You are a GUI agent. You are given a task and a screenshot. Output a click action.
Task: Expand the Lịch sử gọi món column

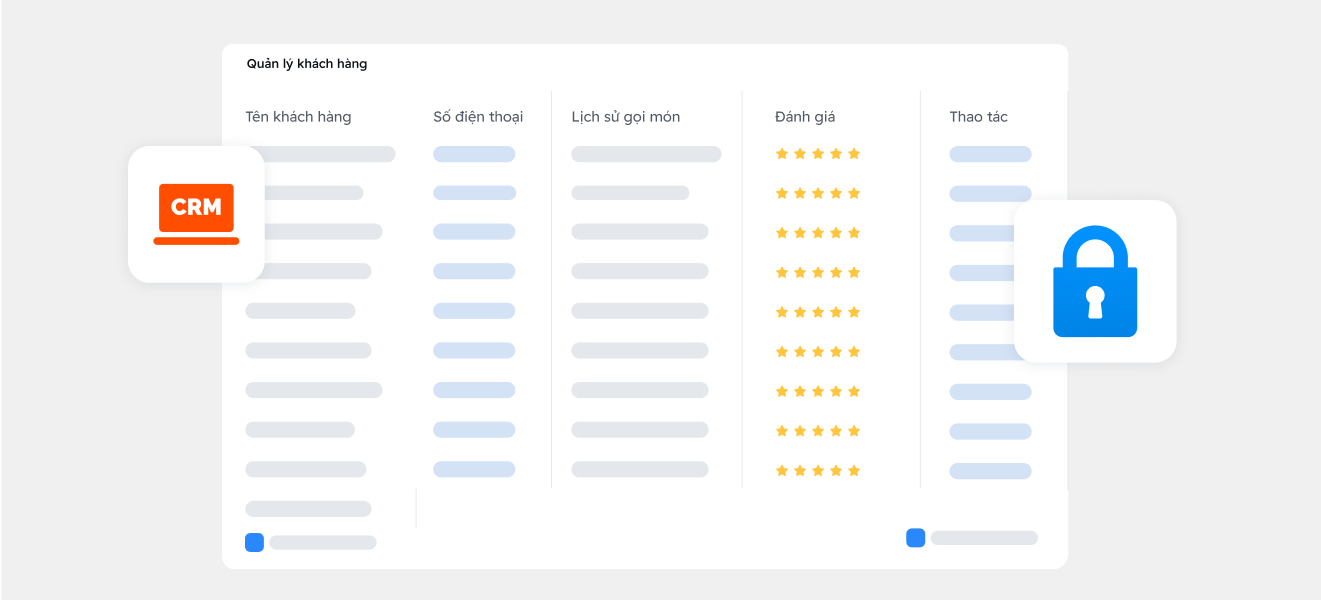tap(624, 116)
